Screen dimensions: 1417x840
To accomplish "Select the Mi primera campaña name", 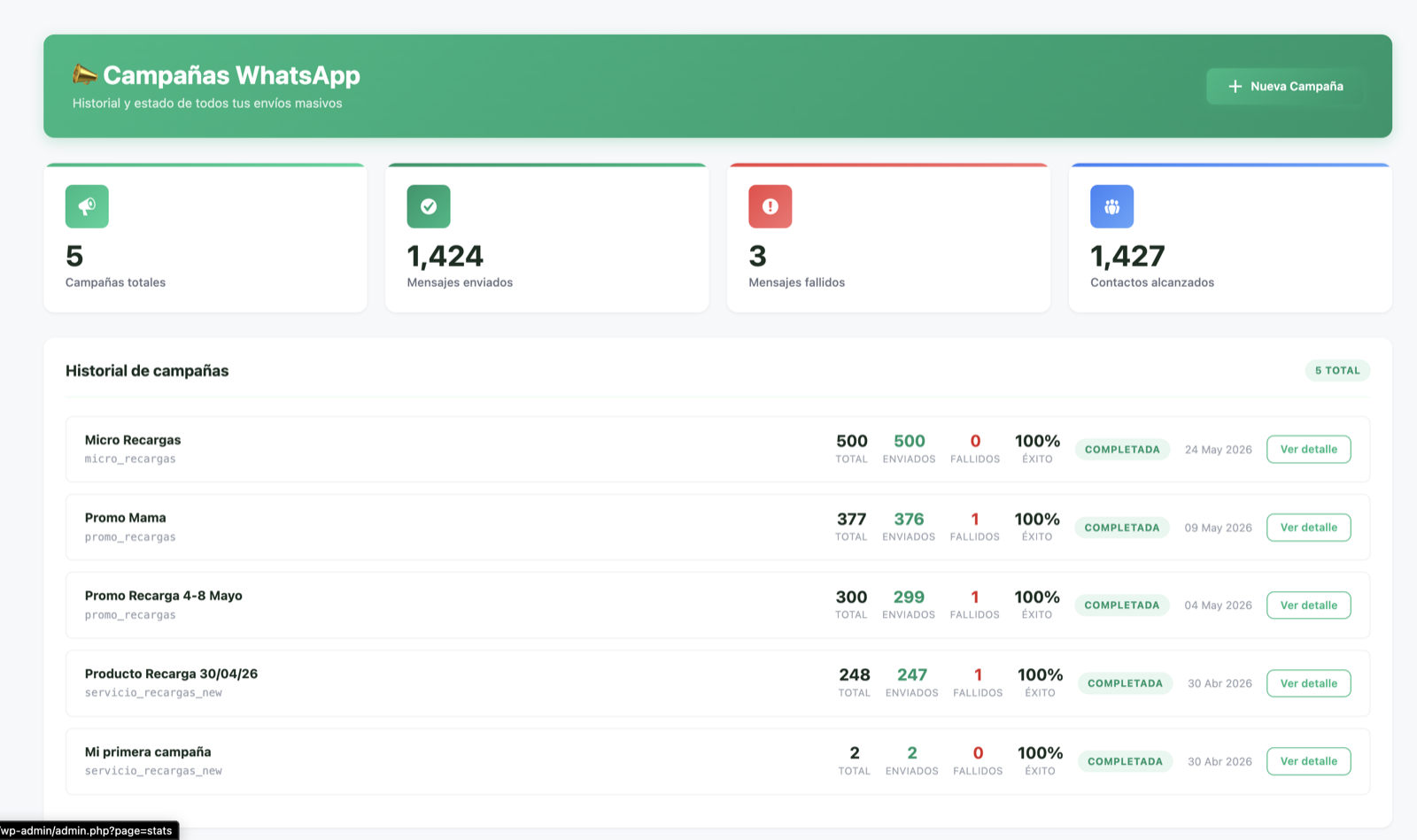I will pos(148,751).
